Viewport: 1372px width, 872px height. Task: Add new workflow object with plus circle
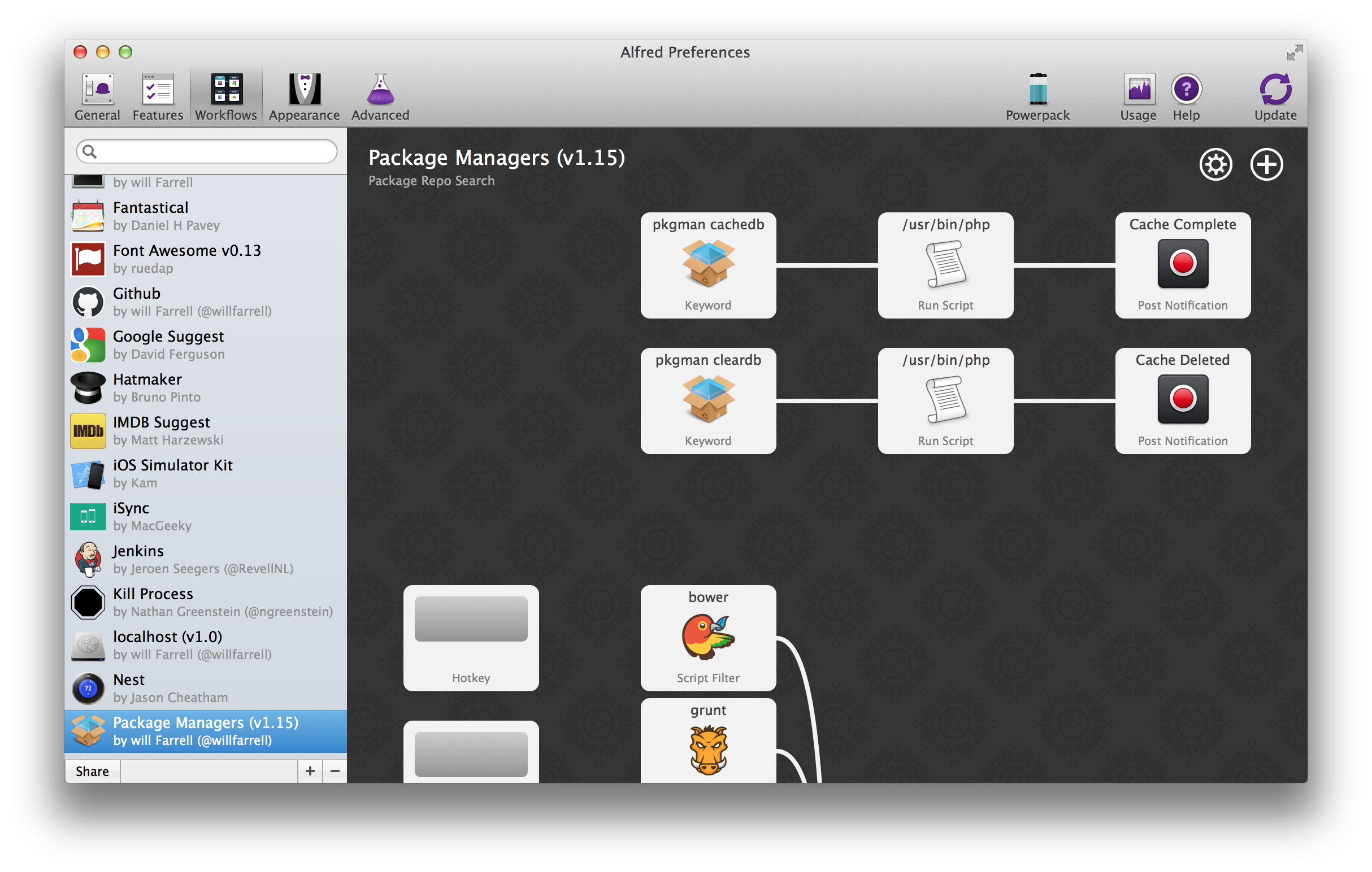click(1266, 165)
